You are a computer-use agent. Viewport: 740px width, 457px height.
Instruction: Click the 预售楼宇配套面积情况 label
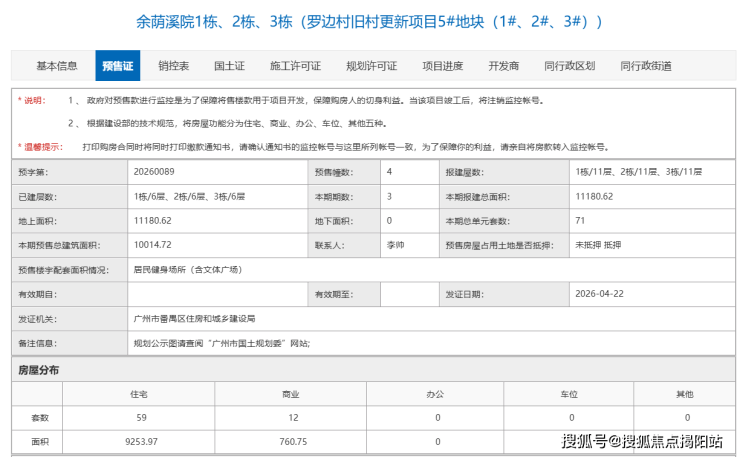click(63, 270)
